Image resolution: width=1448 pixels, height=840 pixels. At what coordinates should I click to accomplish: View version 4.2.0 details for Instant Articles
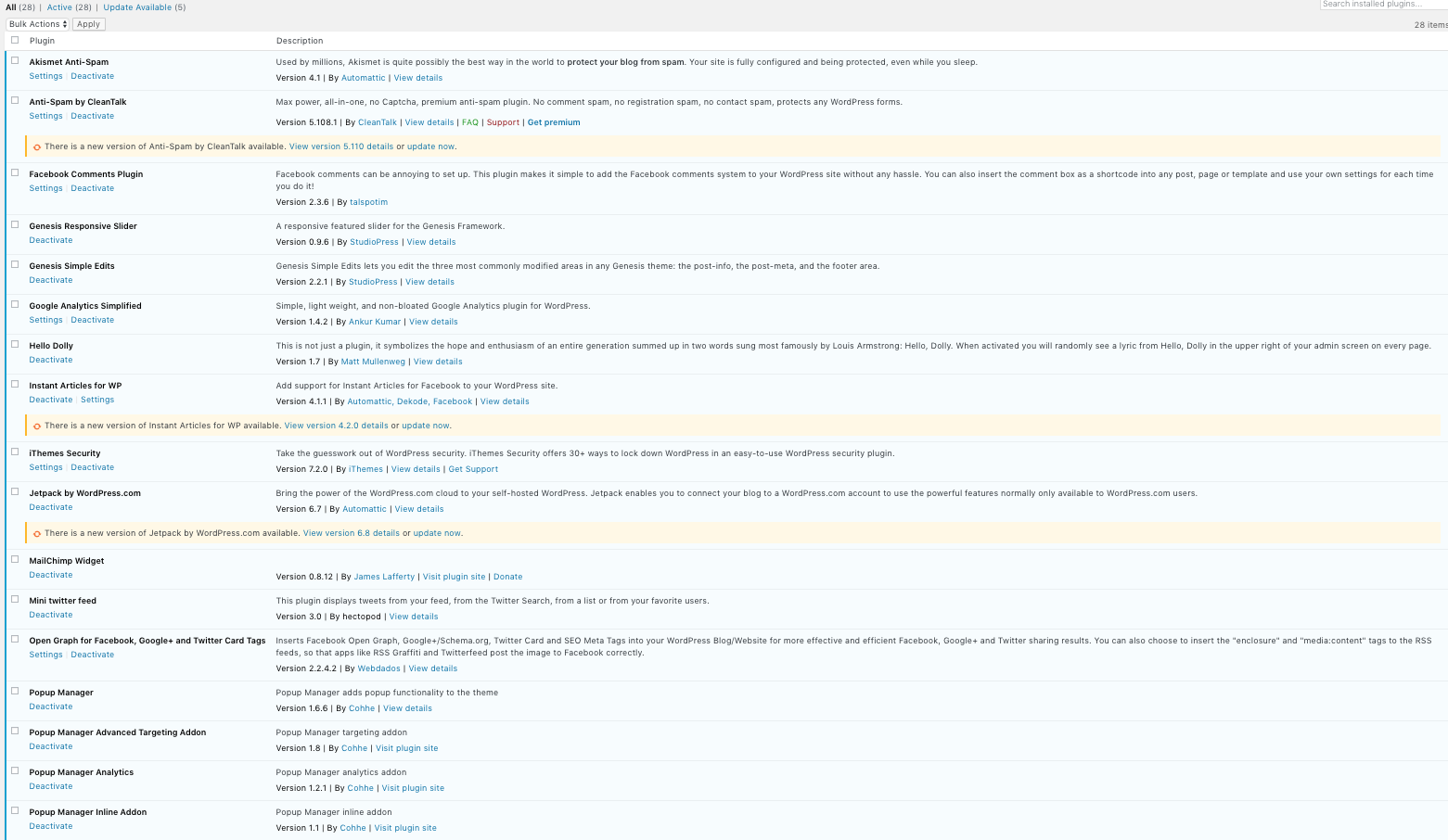click(337, 426)
